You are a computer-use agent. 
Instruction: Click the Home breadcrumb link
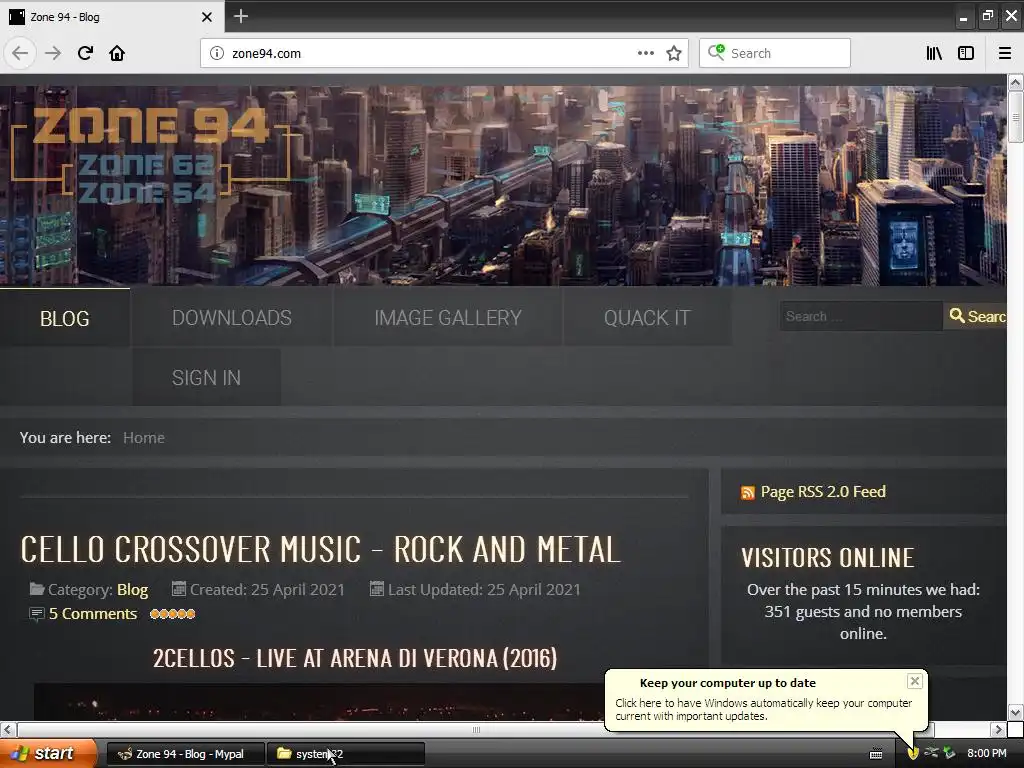point(144,438)
